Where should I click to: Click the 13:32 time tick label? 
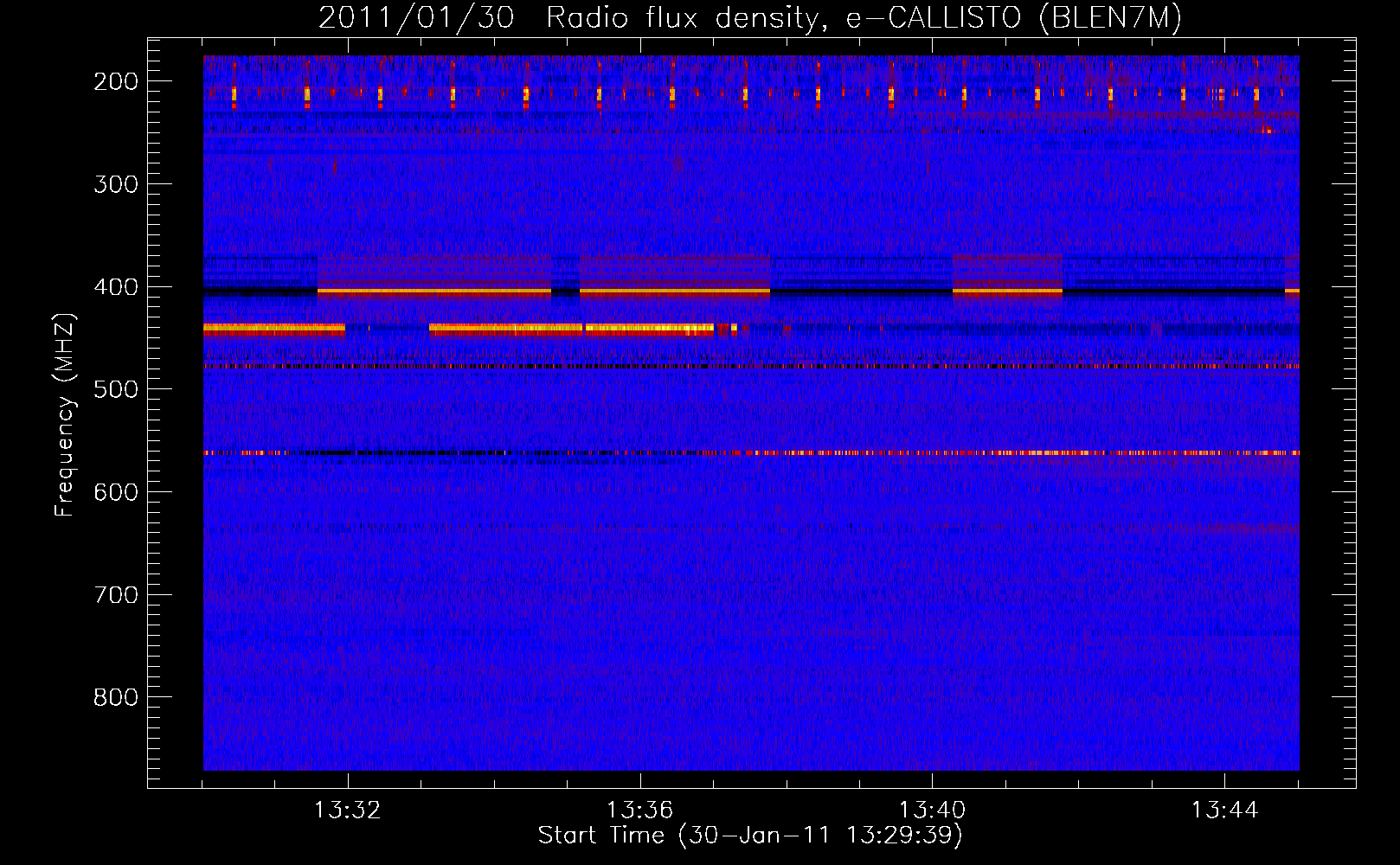[347, 811]
